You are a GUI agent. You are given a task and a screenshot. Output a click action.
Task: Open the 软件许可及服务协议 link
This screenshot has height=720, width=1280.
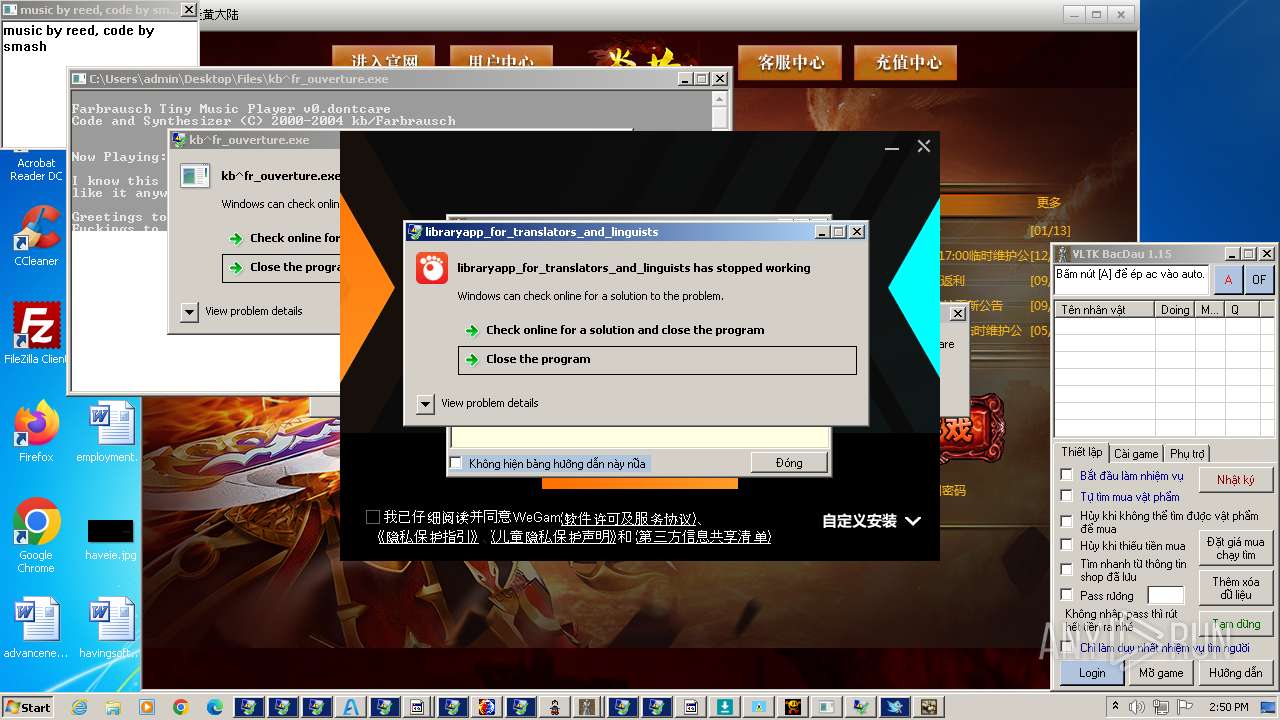click(628, 518)
